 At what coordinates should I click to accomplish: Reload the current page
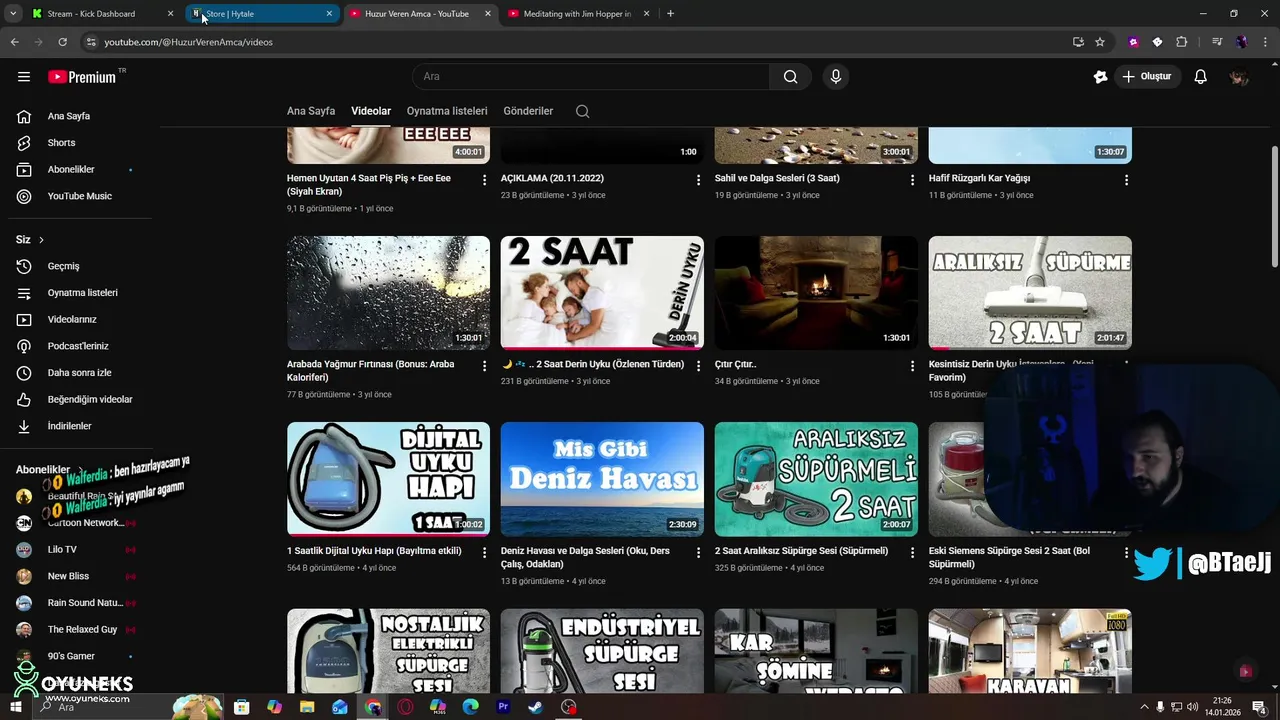[x=62, y=42]
